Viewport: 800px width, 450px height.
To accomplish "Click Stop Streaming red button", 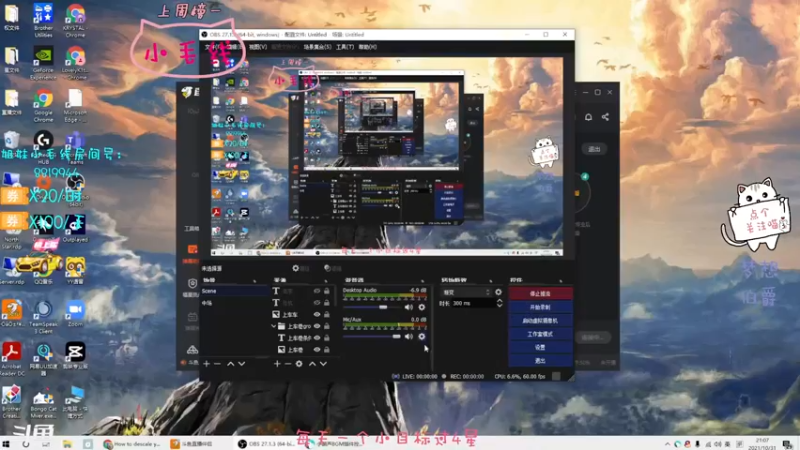I will 540,294.
